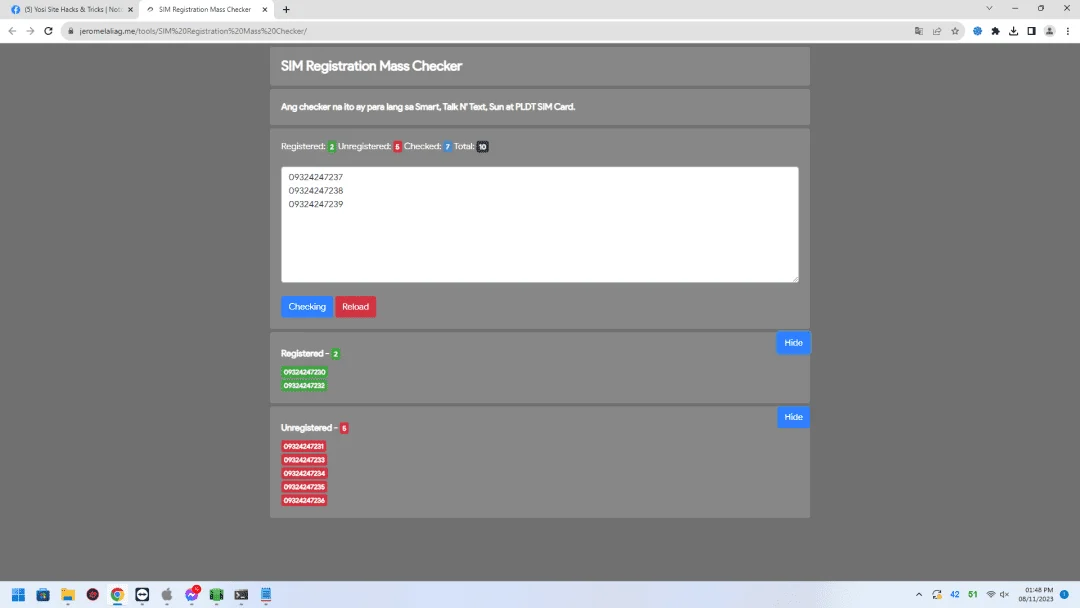Screen dimensions: 1080x608
Task: Open the Extensions puzzle icon
Action: pyautogui.click(x=995, y=31)
